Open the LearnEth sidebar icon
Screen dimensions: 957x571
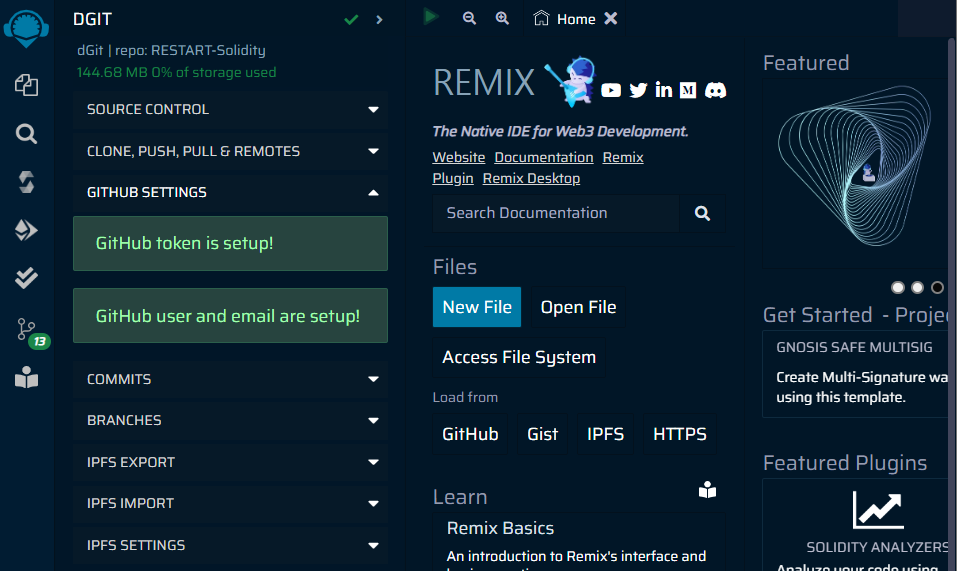pos(26,377)
